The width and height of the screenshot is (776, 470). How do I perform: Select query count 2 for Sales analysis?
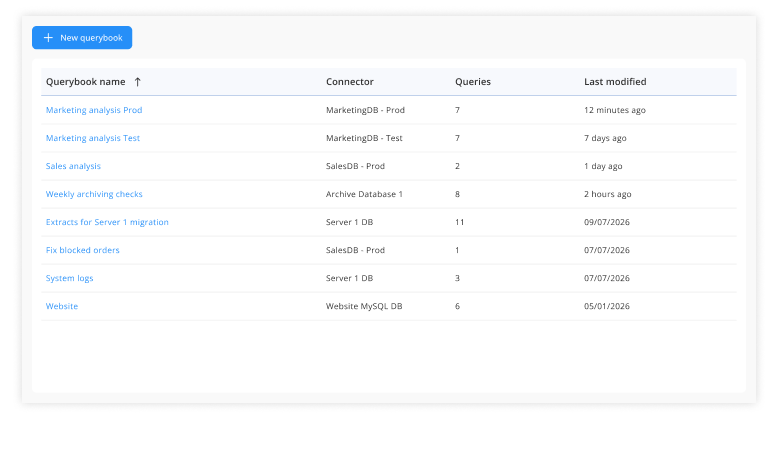click(x=457, y=166)
